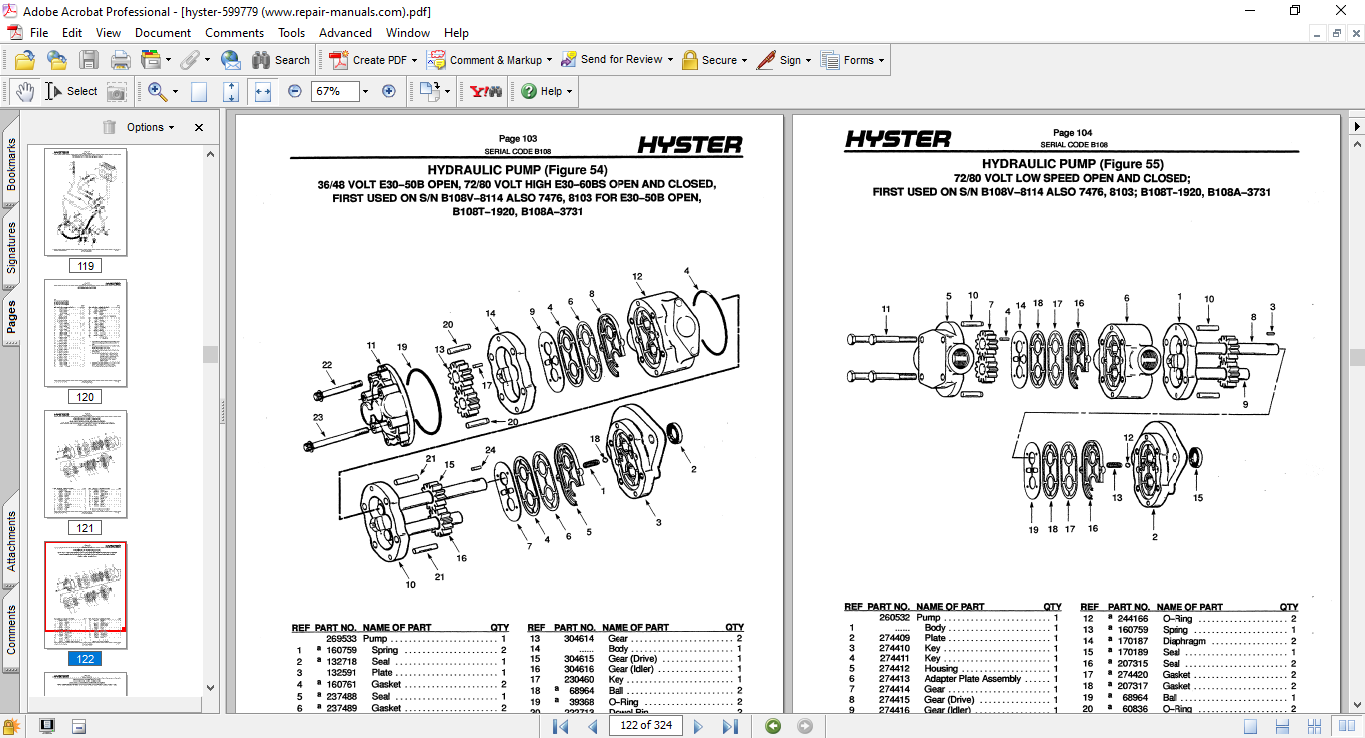Enable Continuous page layout
The height and width of the screenshot is (738, 1365).
pyautogui.click(x=1282, y=727)
